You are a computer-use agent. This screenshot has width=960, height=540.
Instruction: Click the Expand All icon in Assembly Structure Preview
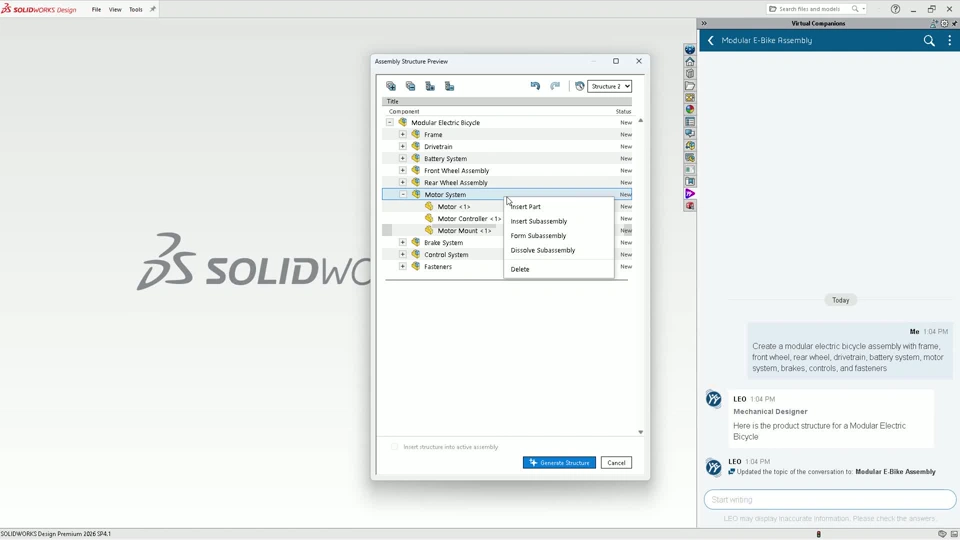click(x=391, y=86)
